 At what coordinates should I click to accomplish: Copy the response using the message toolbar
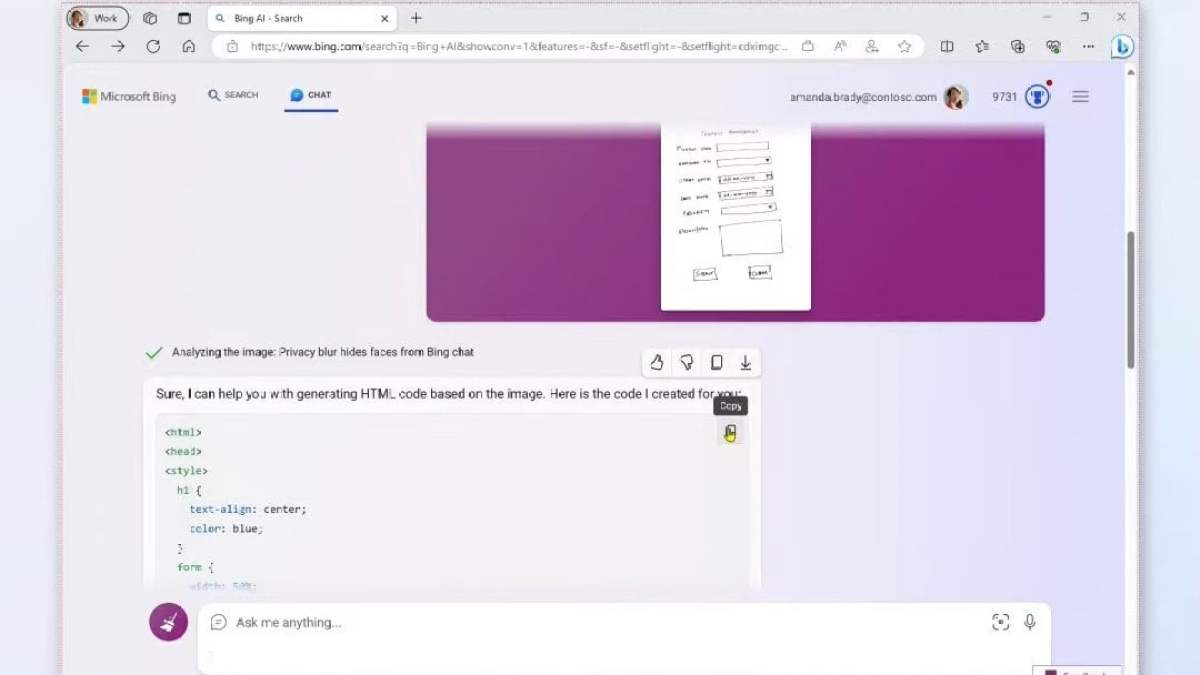(716, 362)
